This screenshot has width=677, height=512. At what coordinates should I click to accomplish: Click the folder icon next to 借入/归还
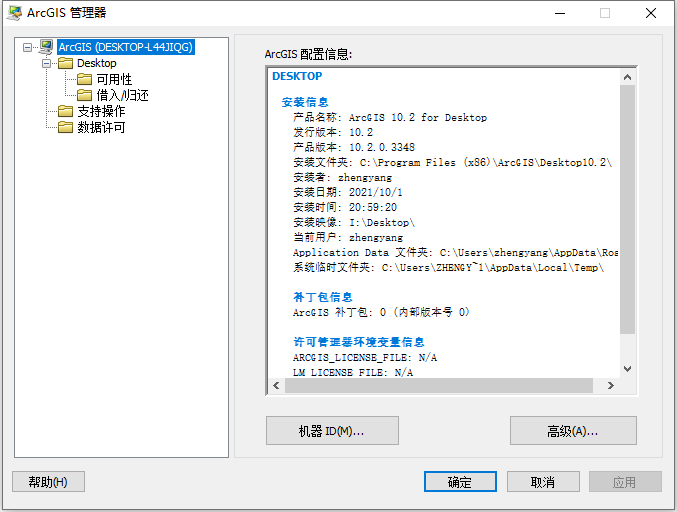[84, 95]
